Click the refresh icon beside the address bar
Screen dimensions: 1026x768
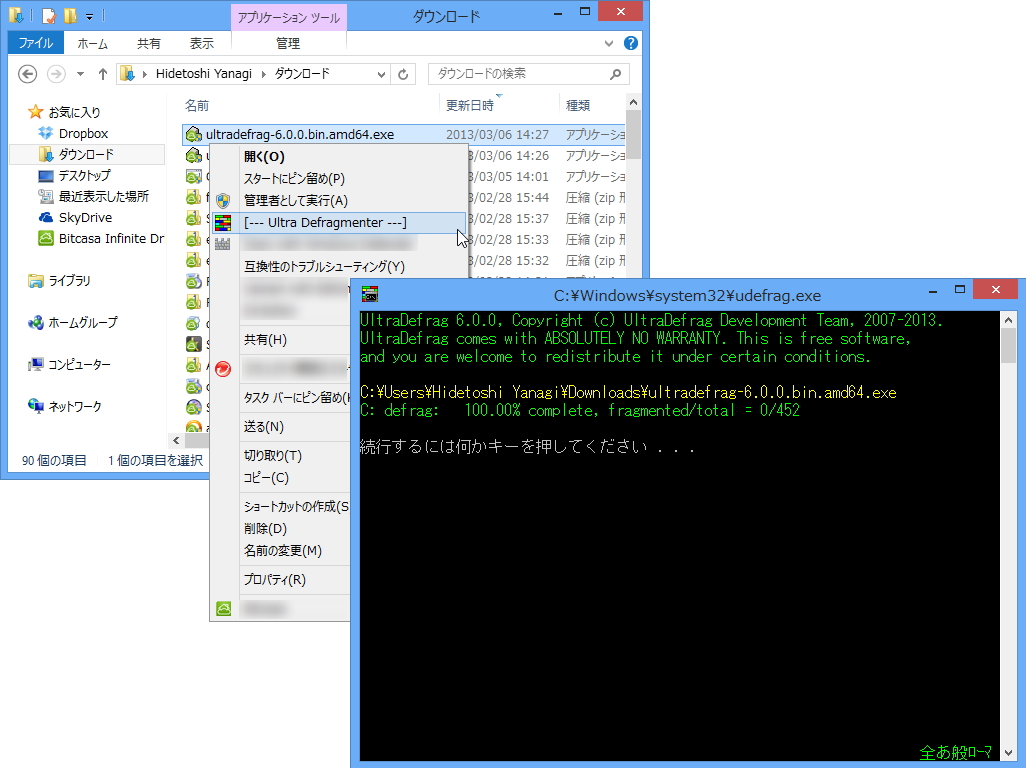pyautogui.click(x=404, y=73)
